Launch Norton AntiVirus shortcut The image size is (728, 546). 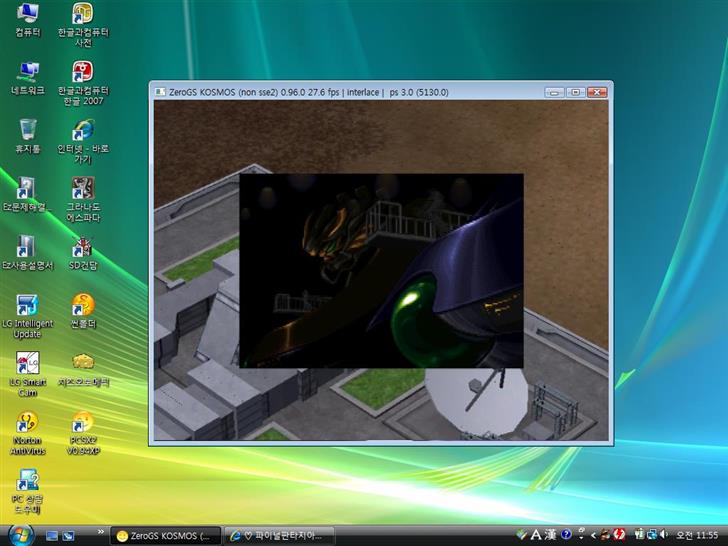point(27,433)
